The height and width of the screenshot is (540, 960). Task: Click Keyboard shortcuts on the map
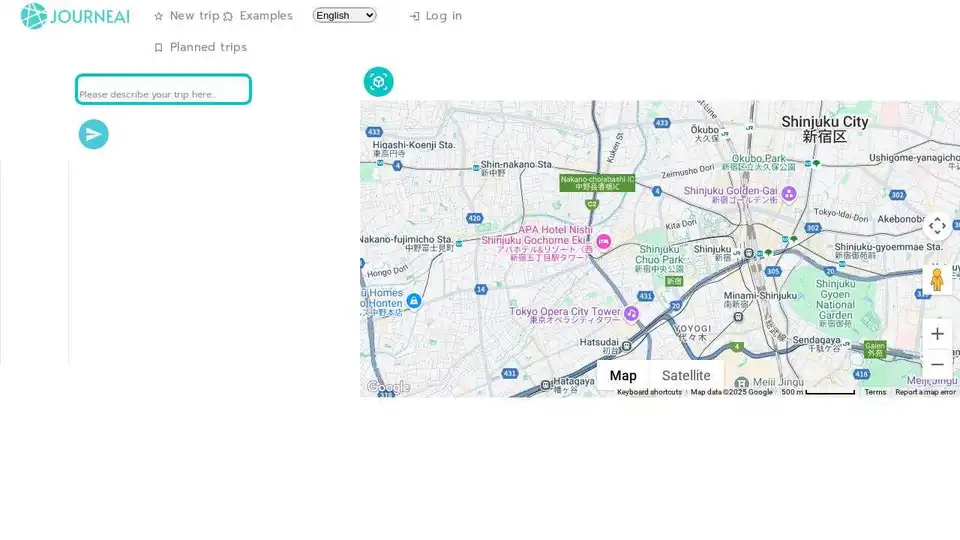(x=649, y=392)
